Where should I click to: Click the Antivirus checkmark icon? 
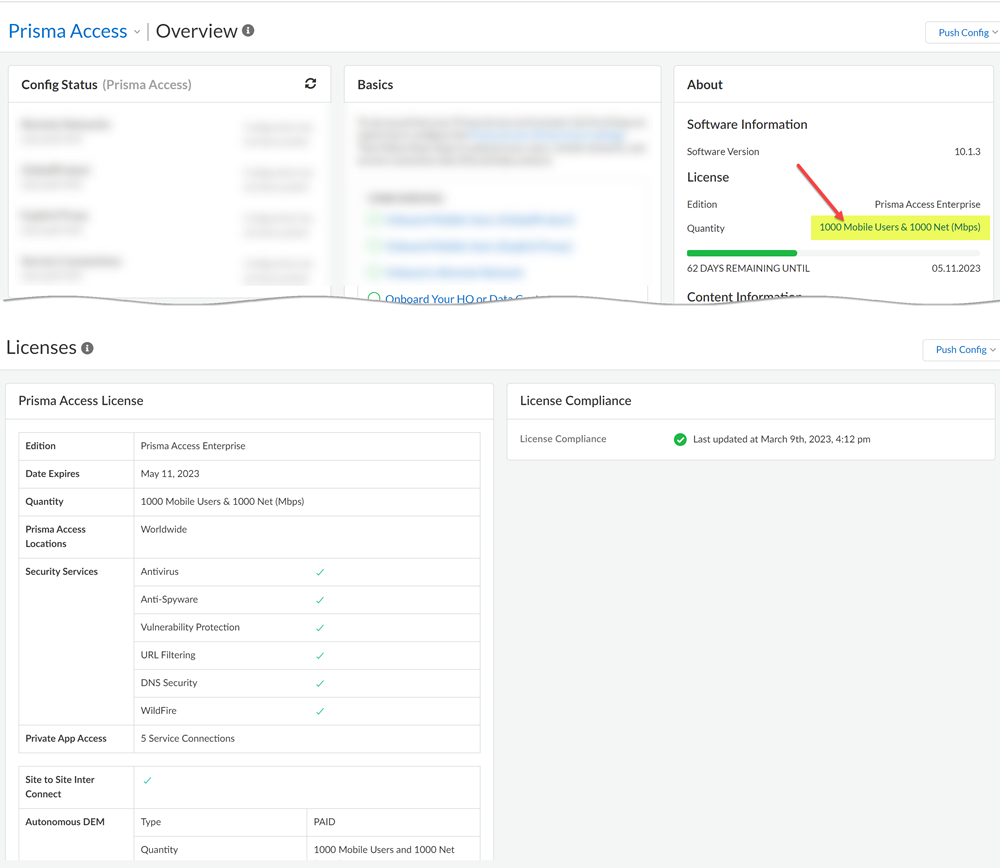pyautogui.click(x=320, y=572)
